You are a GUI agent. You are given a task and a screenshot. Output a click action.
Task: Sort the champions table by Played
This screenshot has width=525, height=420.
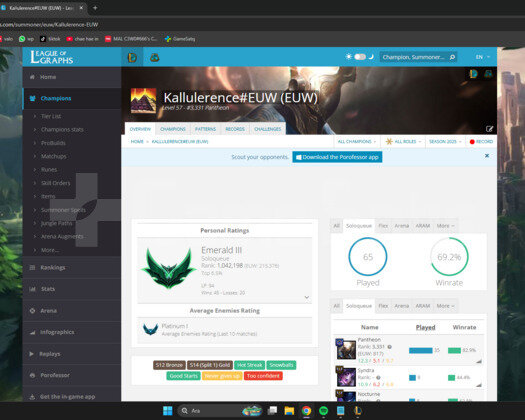coord(426,327)
